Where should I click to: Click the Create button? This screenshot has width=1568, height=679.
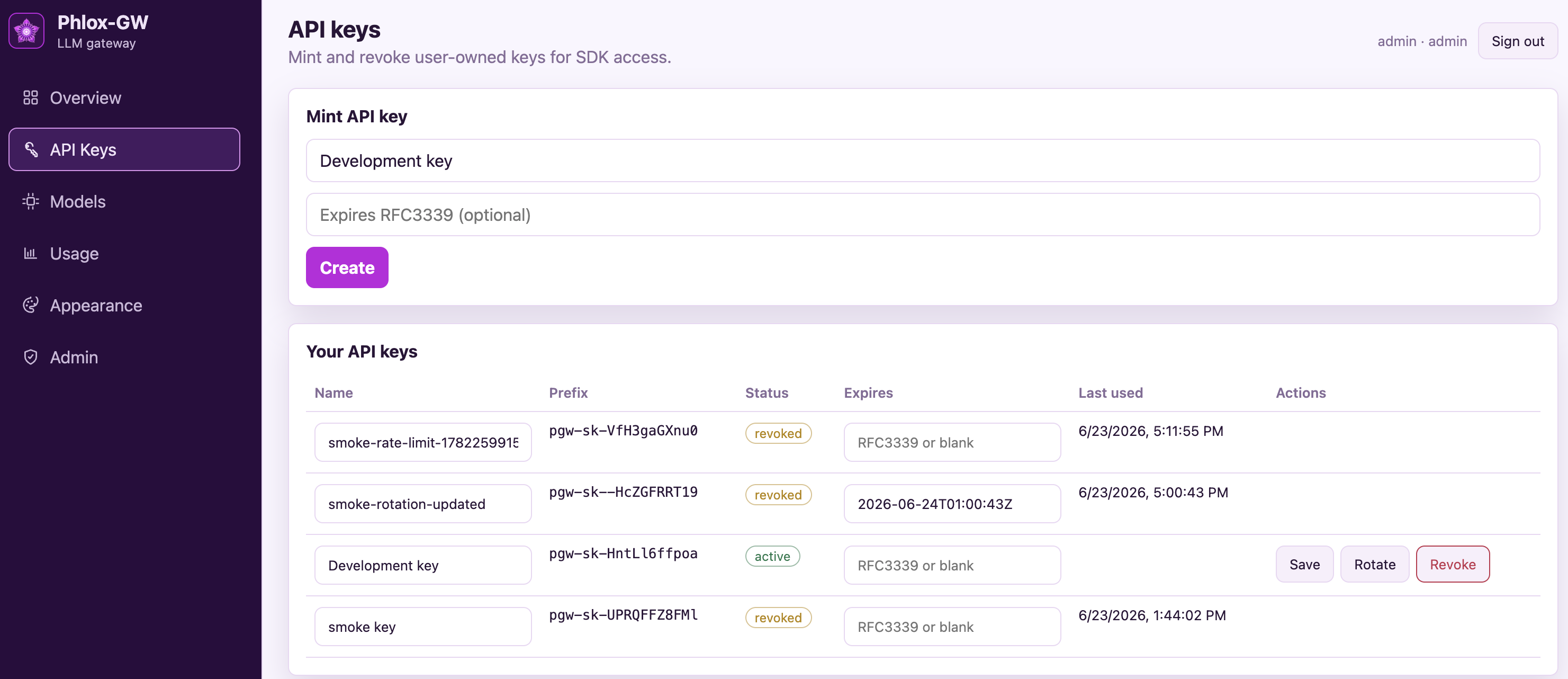[x=347, y=267]
